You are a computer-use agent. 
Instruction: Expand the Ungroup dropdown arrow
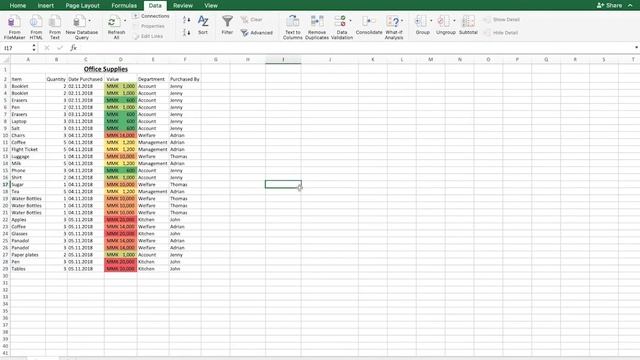point(454,20)
